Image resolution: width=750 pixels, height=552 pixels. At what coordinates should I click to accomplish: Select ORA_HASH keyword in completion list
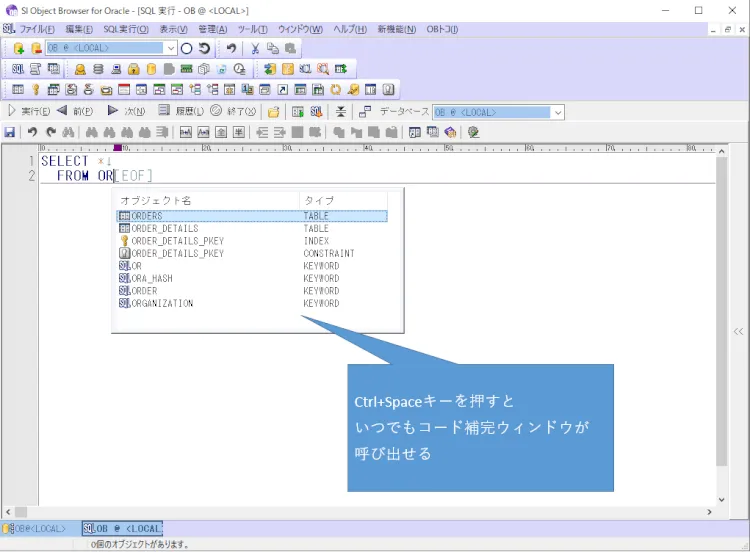click(252, 278)
